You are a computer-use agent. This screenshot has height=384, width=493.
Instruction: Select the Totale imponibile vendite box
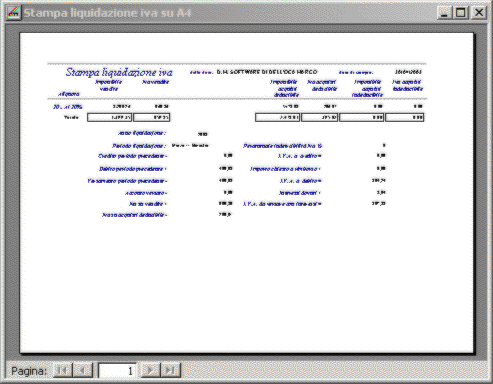point(110,117)
